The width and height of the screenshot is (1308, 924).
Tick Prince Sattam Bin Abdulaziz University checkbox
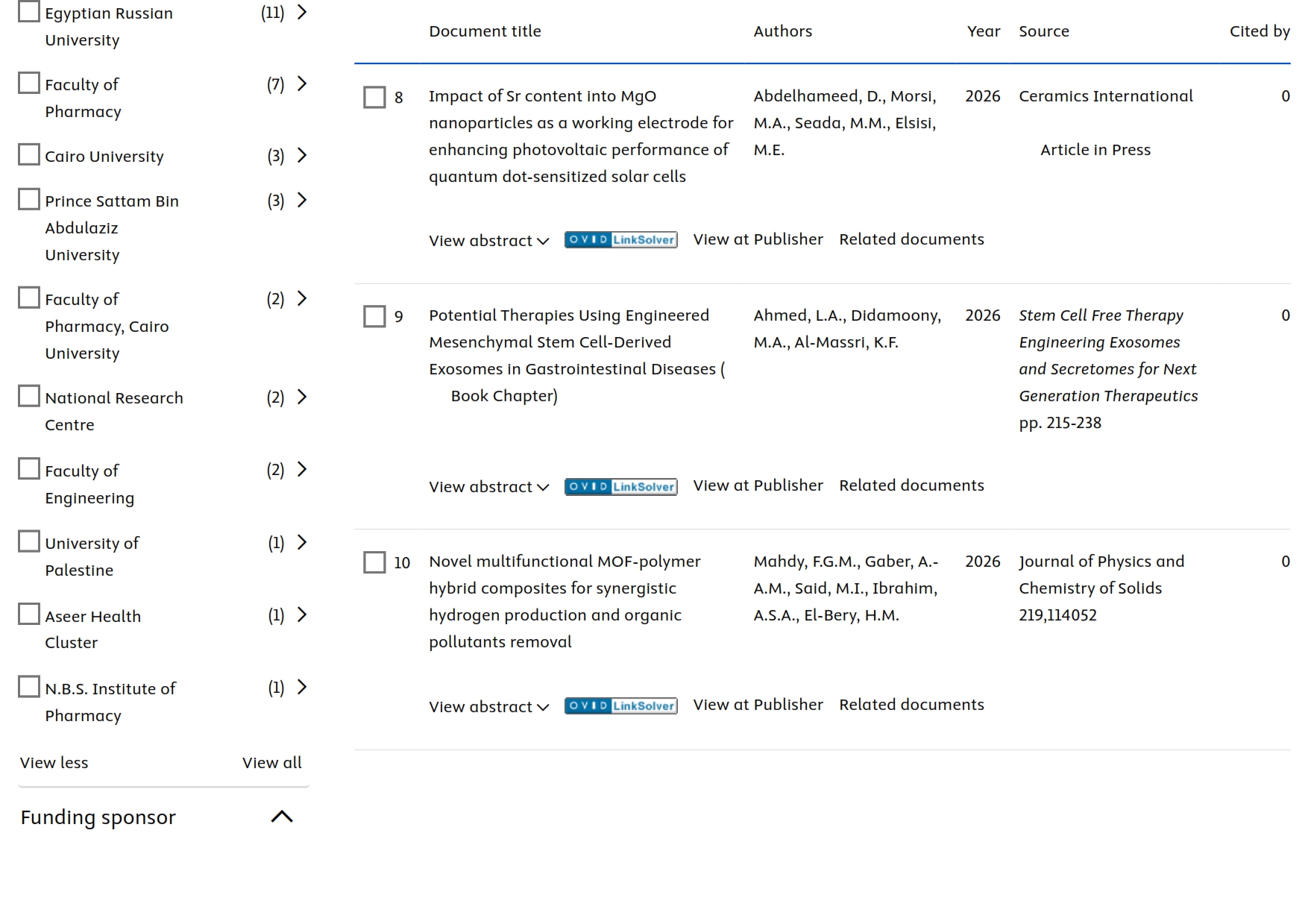29,199
